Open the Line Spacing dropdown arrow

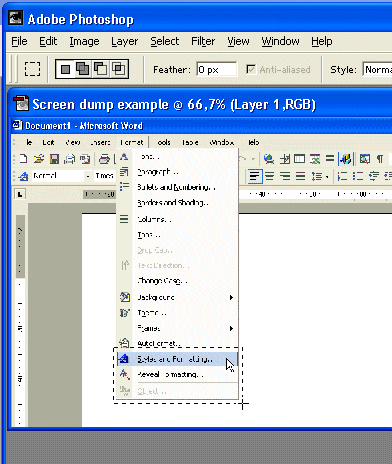(x=327, y=177)
